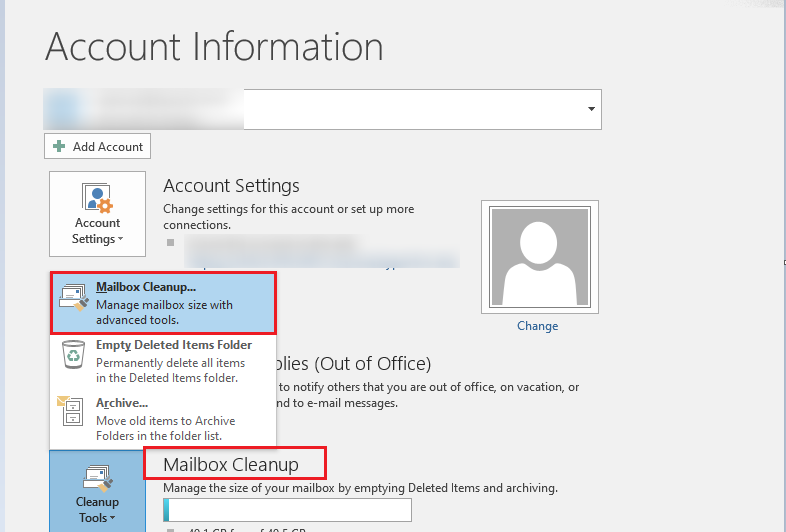
Task: Click the Cleanup Tools mailbox icon
Action: [x=97, y=478]
